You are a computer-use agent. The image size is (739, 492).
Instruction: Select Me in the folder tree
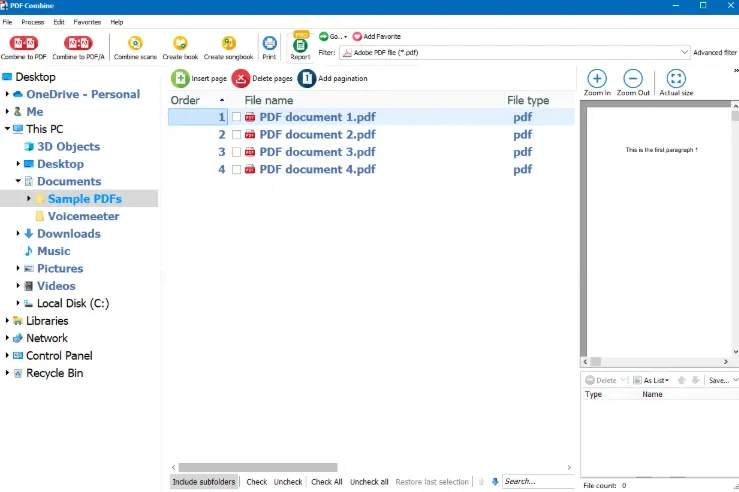pyautogui.click(x=34, y=112)
